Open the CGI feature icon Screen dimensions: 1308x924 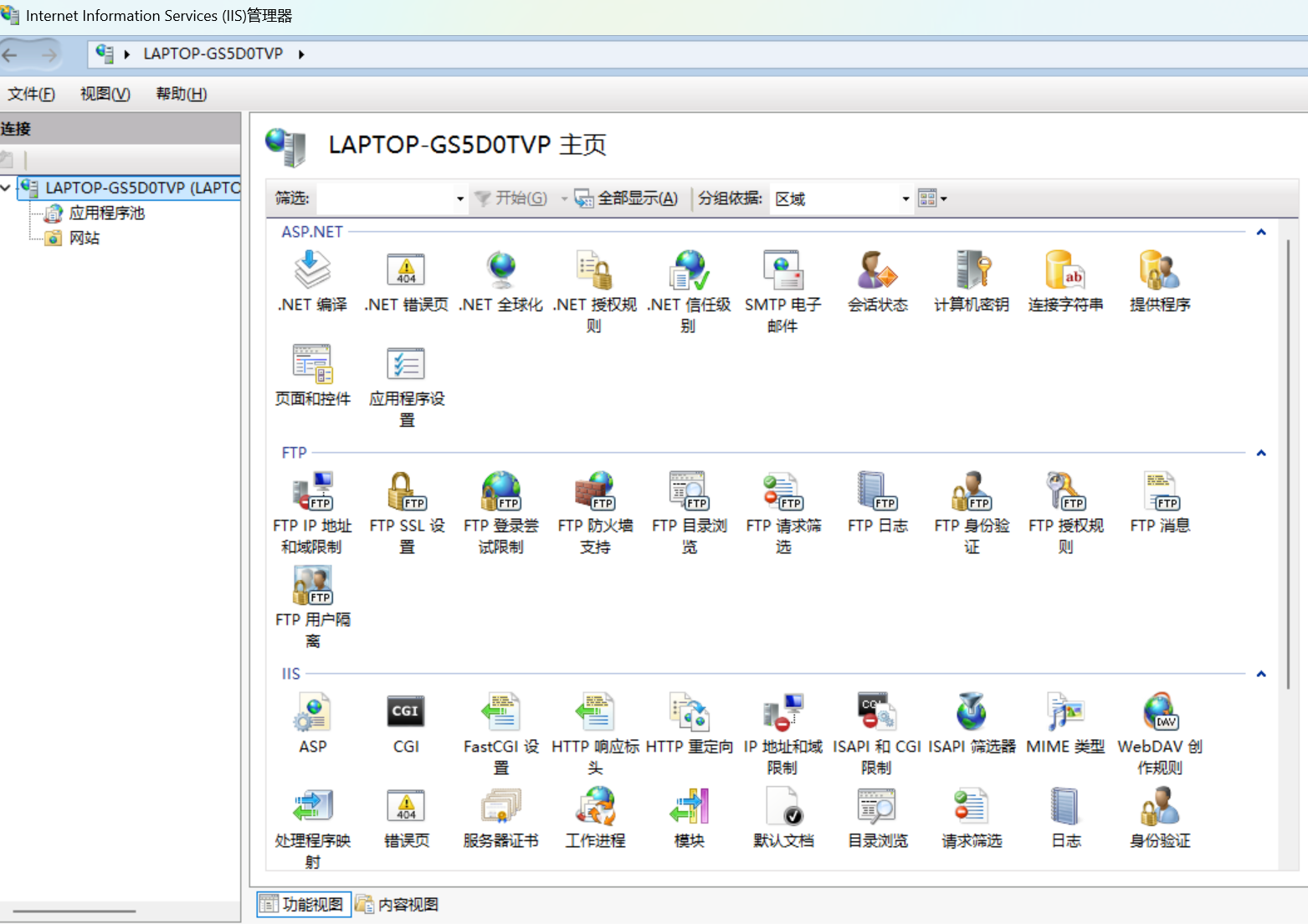point(407,724)
